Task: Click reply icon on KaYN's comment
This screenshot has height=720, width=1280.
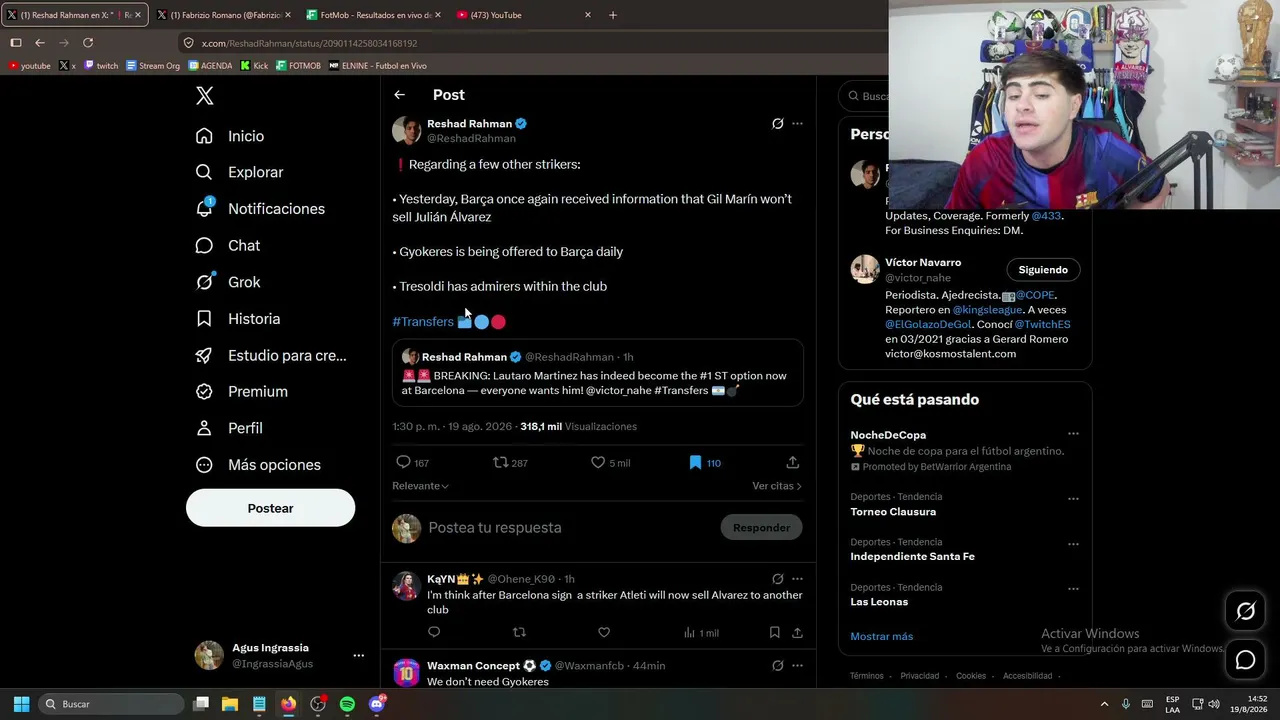Action: 434,632
